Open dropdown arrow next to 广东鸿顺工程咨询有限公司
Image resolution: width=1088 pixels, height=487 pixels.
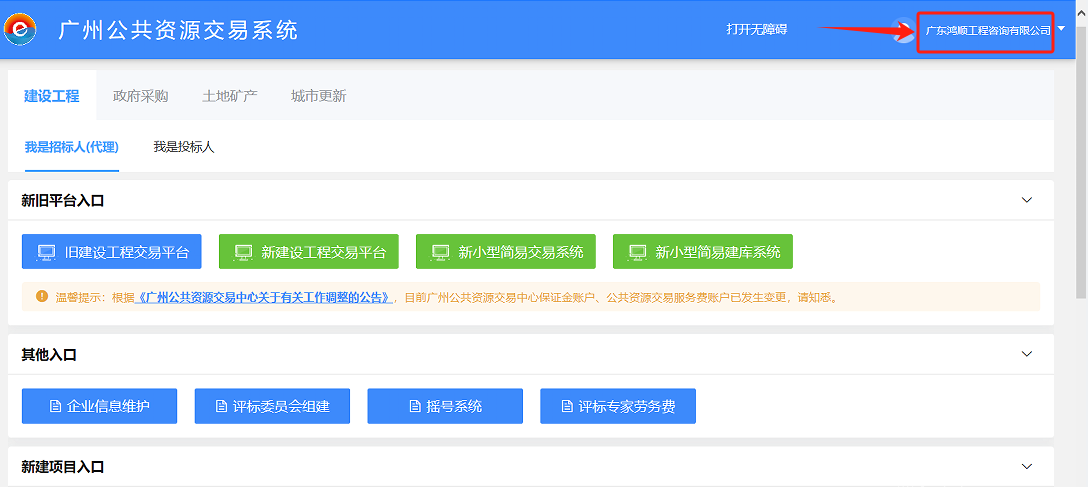click(1063, 28)
